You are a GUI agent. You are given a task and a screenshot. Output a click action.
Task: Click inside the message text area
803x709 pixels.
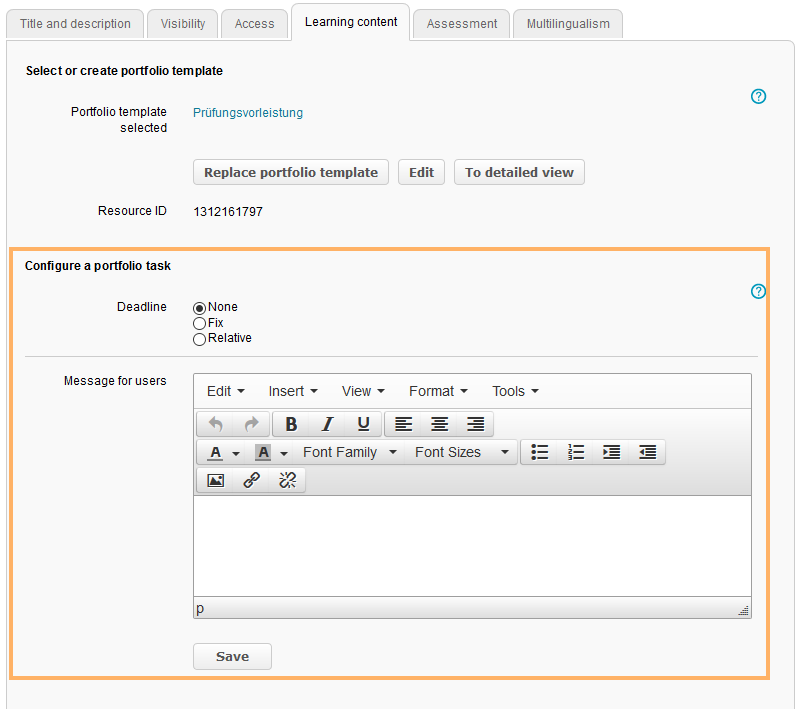click(x=471, y=545)
